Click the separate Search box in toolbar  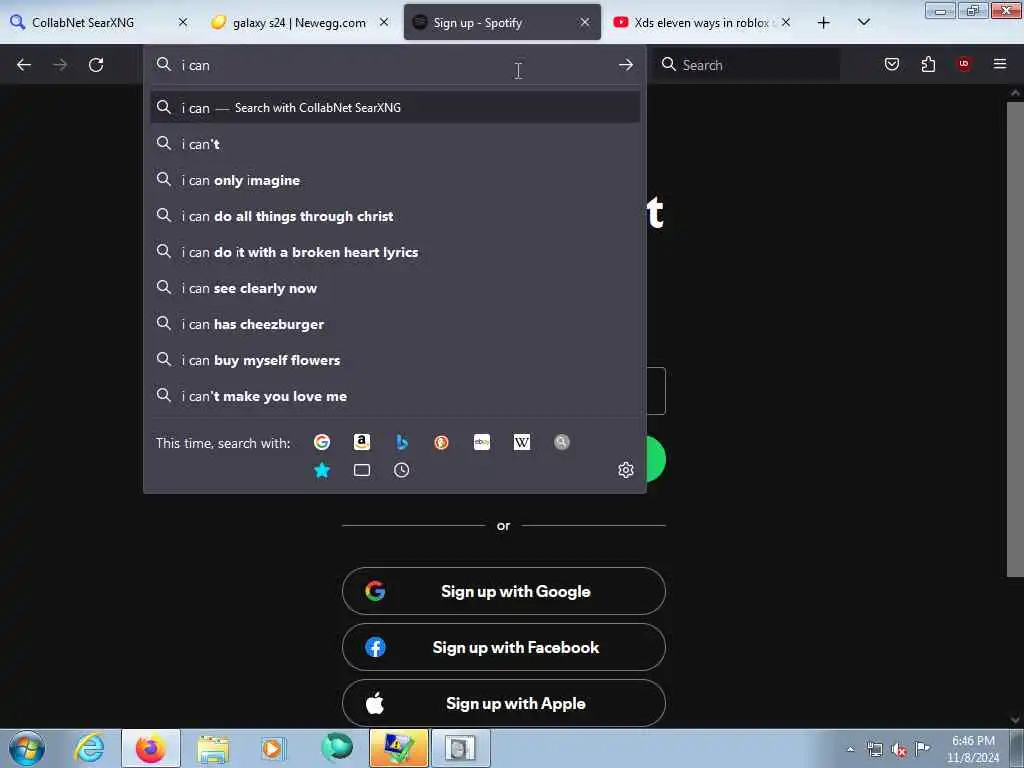point(748,65)
